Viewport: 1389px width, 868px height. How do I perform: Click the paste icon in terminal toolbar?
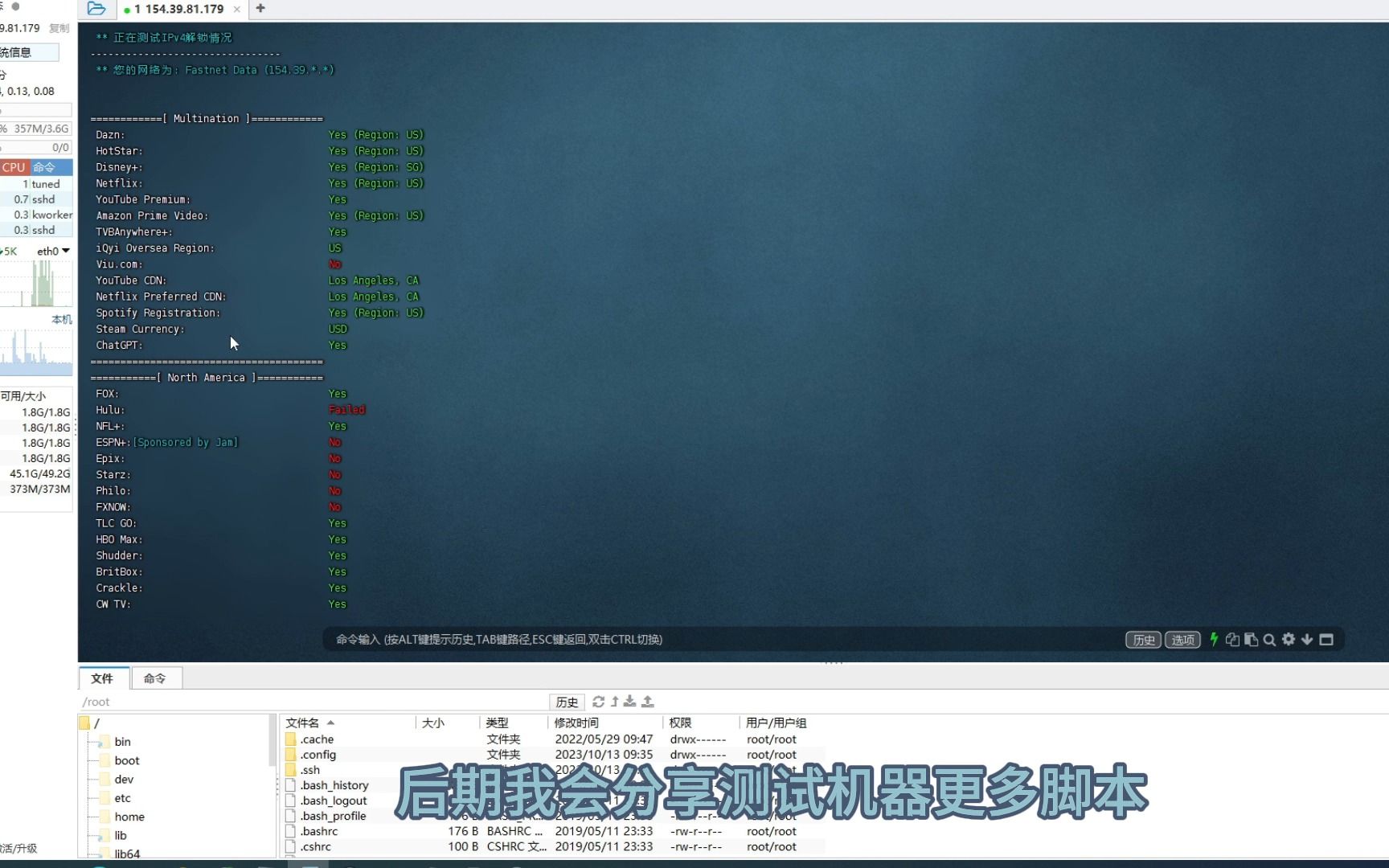pos(1251,640)
